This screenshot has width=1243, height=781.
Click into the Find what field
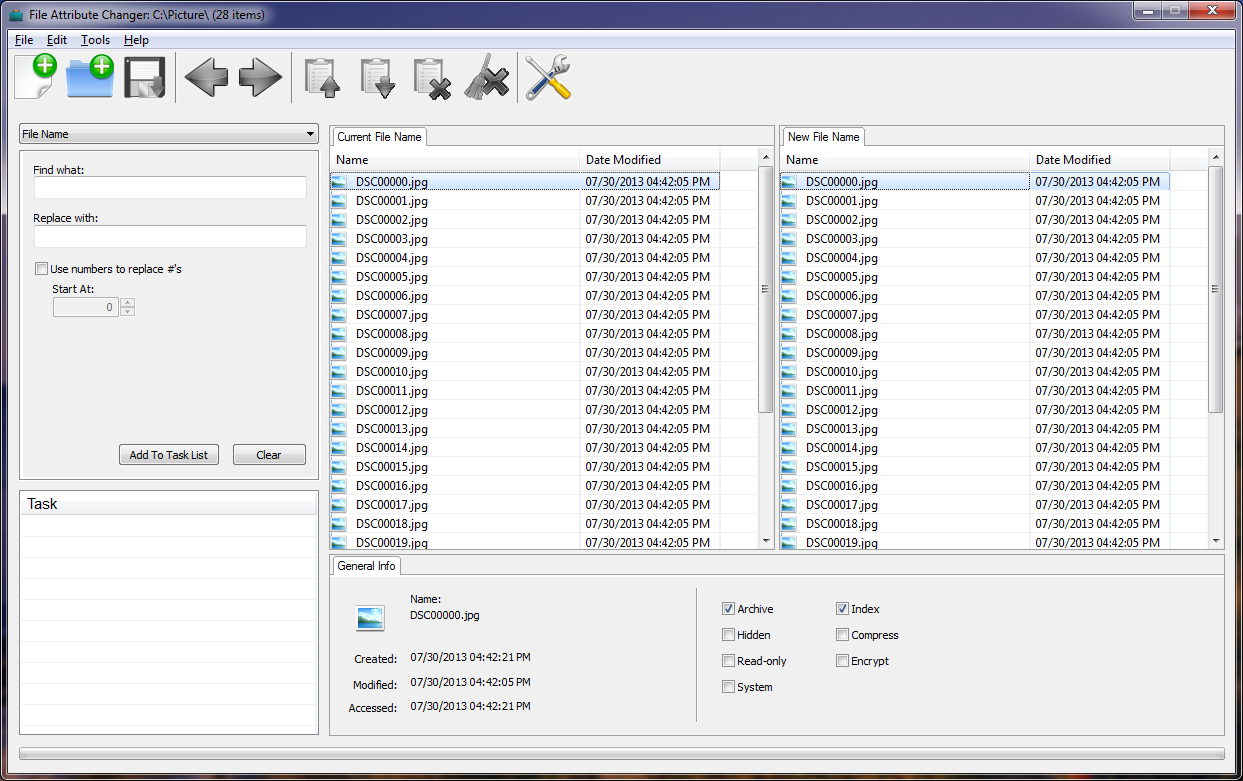(170, 188)
